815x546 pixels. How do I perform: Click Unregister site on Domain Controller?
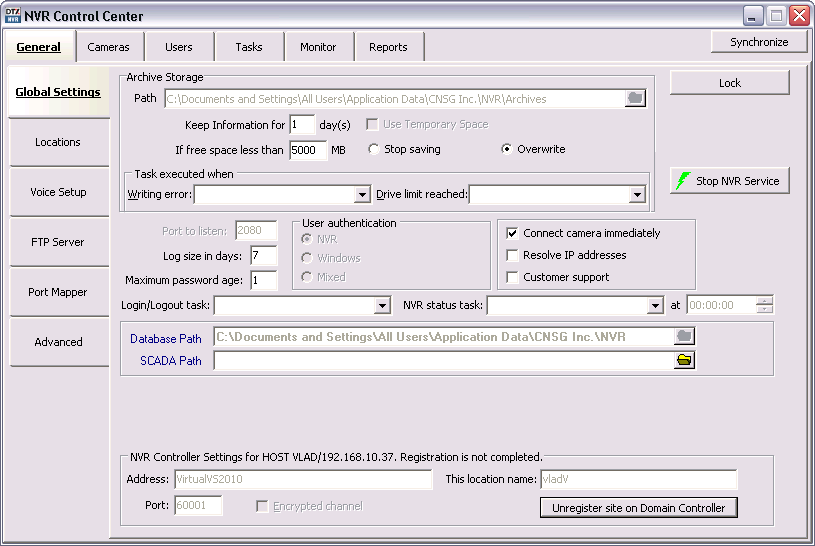[x=639, y=508]
